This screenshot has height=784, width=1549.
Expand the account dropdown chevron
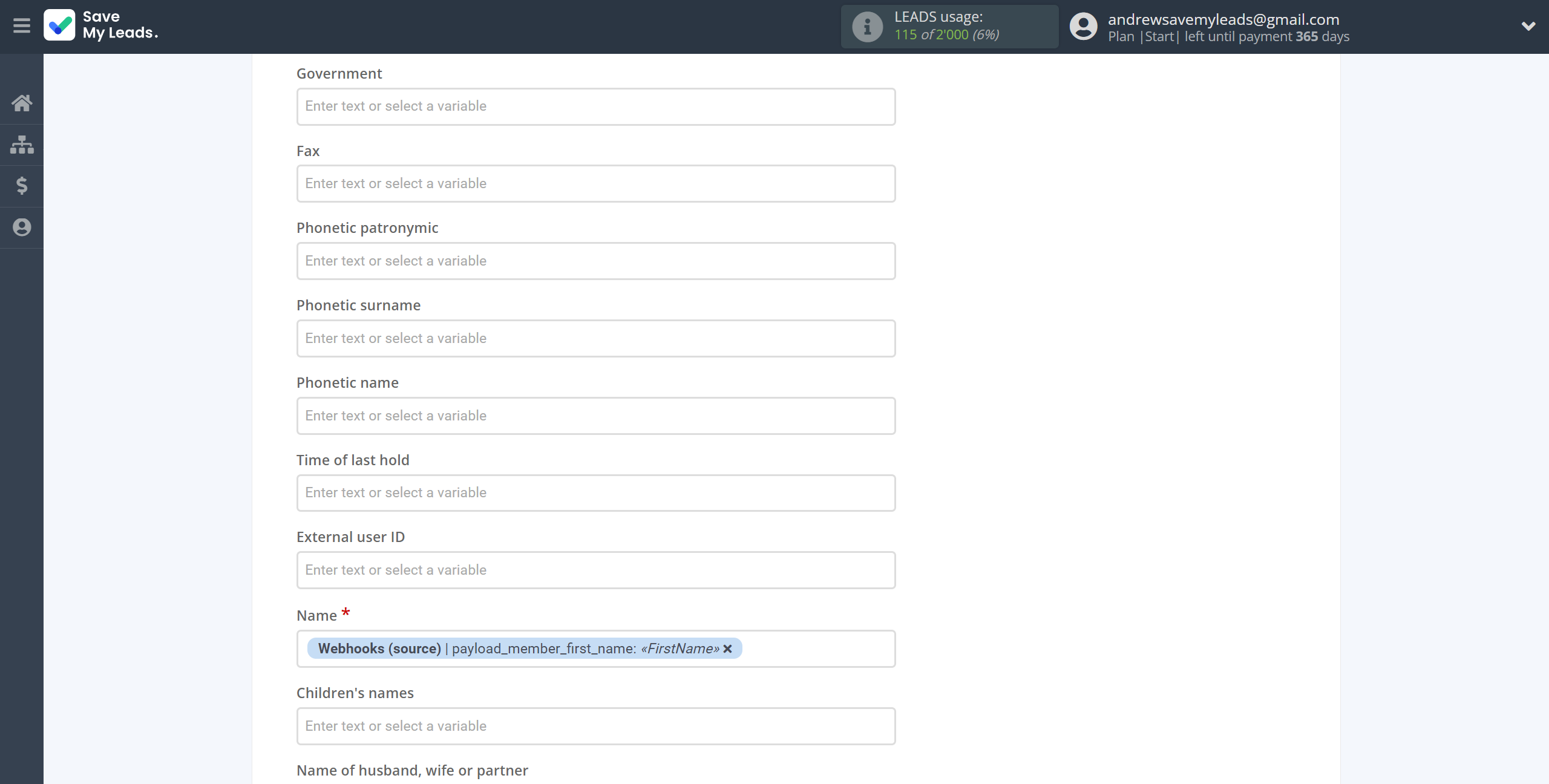pos(1528,26)
